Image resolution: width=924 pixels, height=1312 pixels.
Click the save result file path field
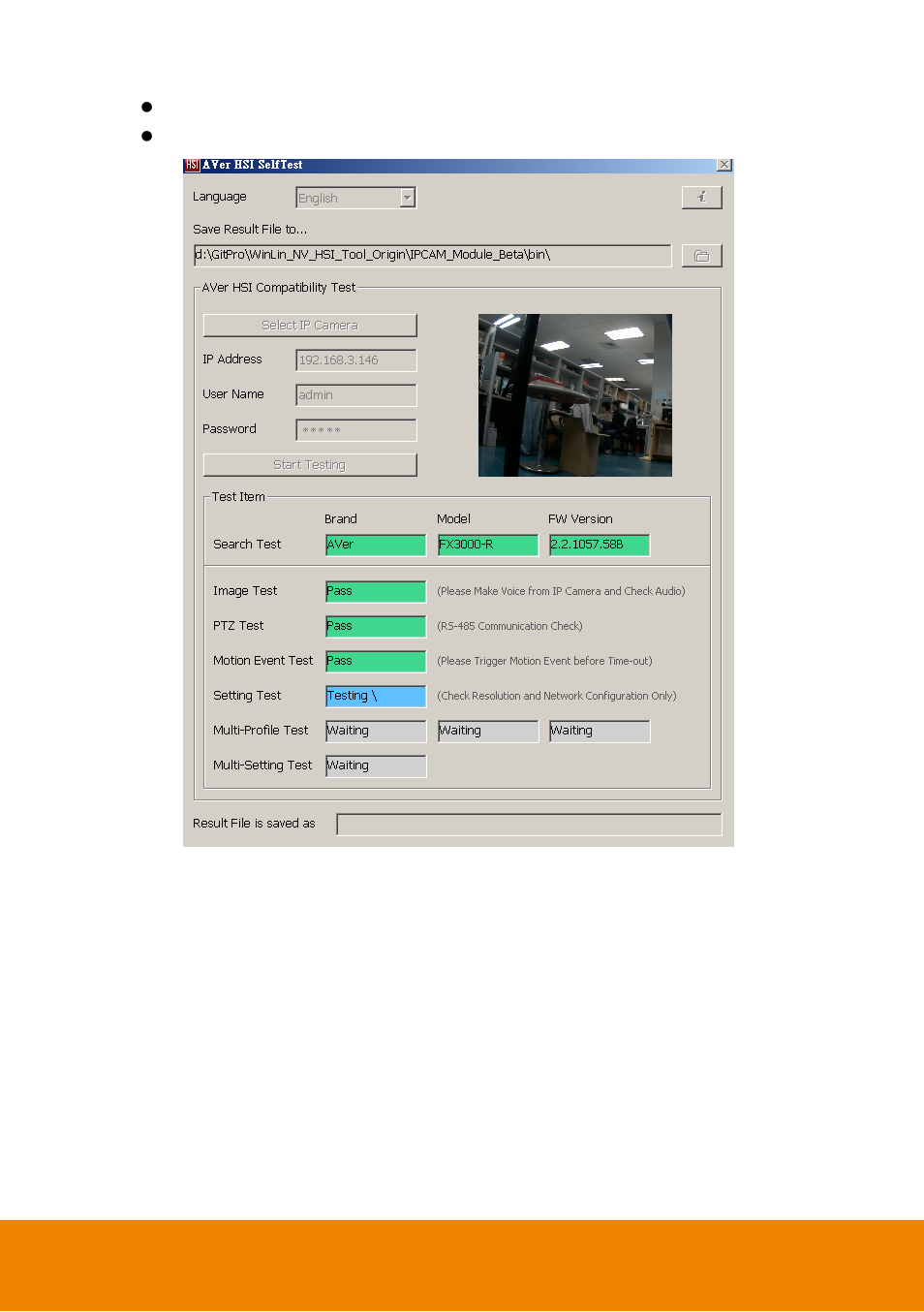tap(432, 256)
